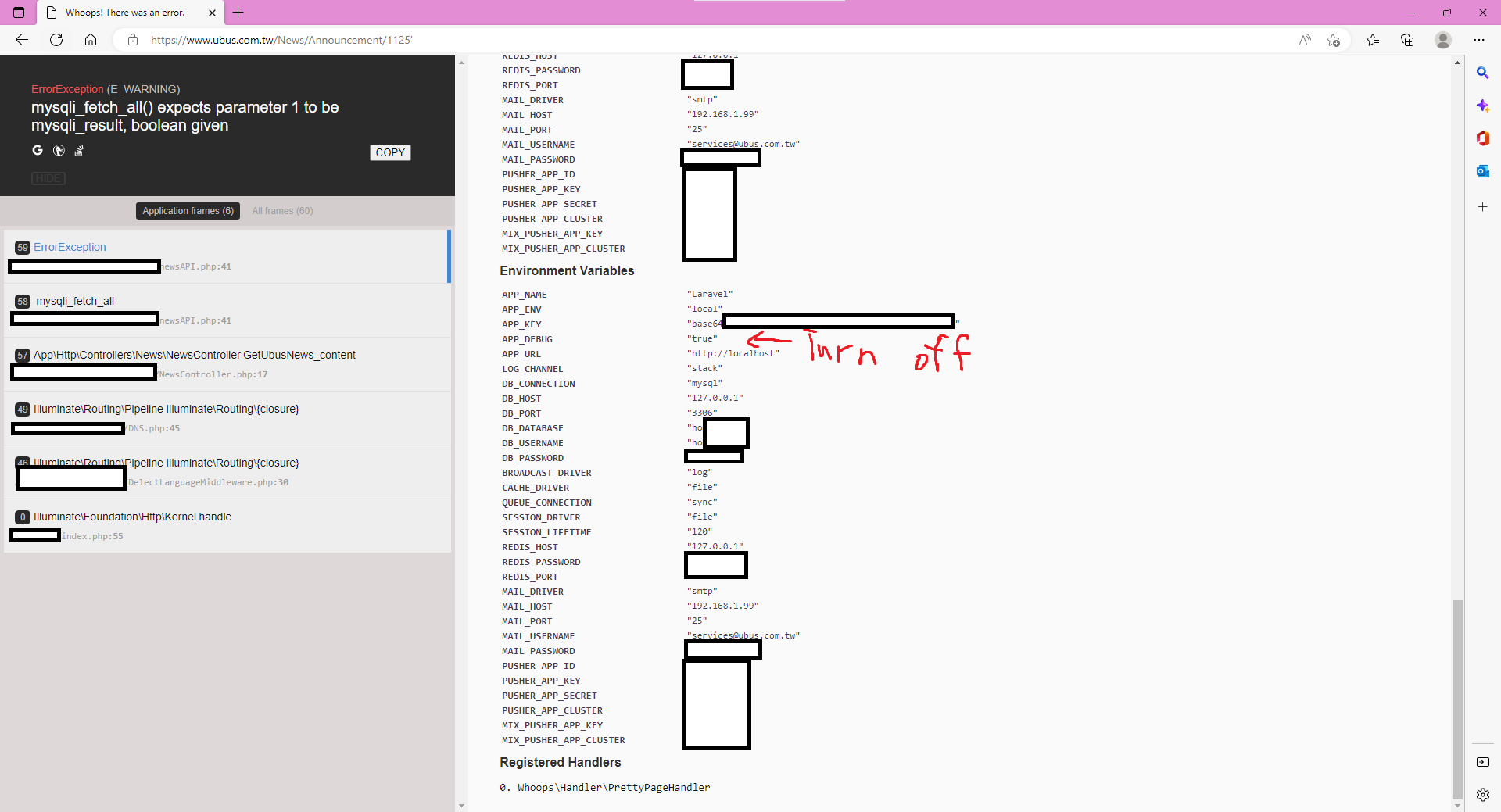Search error on DuckDuckGo
Screen dimensions: 1501x812
pyautogui.click(x=59, y=150)
